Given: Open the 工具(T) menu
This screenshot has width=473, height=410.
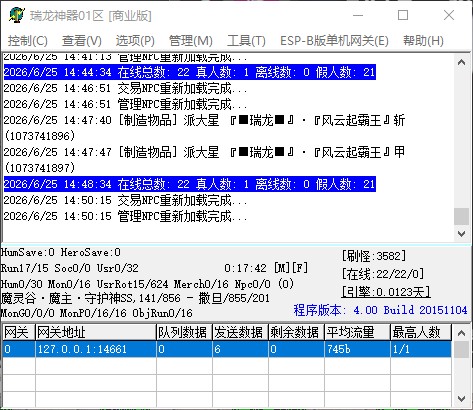Looking at the screenshot, I should [246, 41].
